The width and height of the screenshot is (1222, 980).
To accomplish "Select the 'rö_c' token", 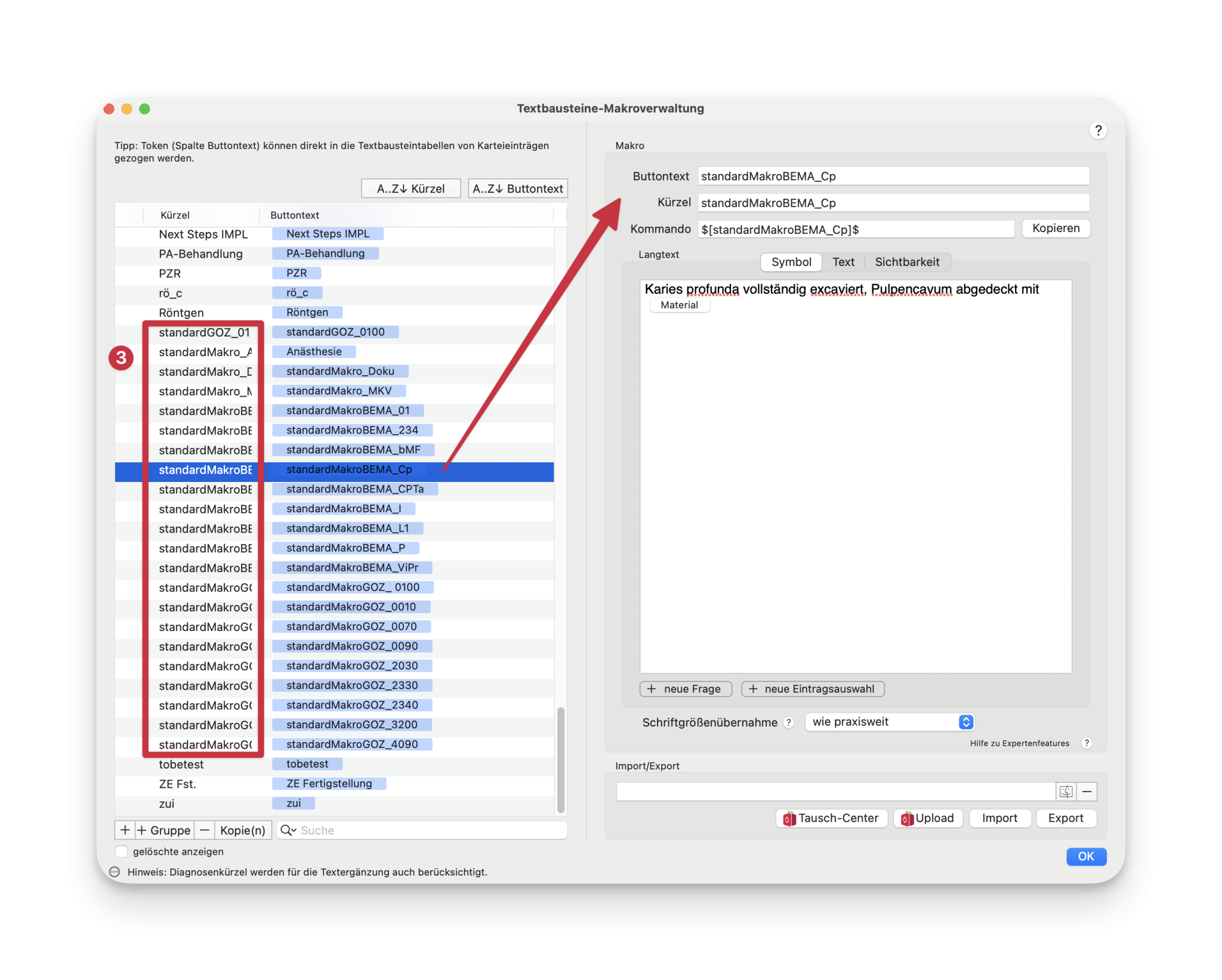I will 297,293.
